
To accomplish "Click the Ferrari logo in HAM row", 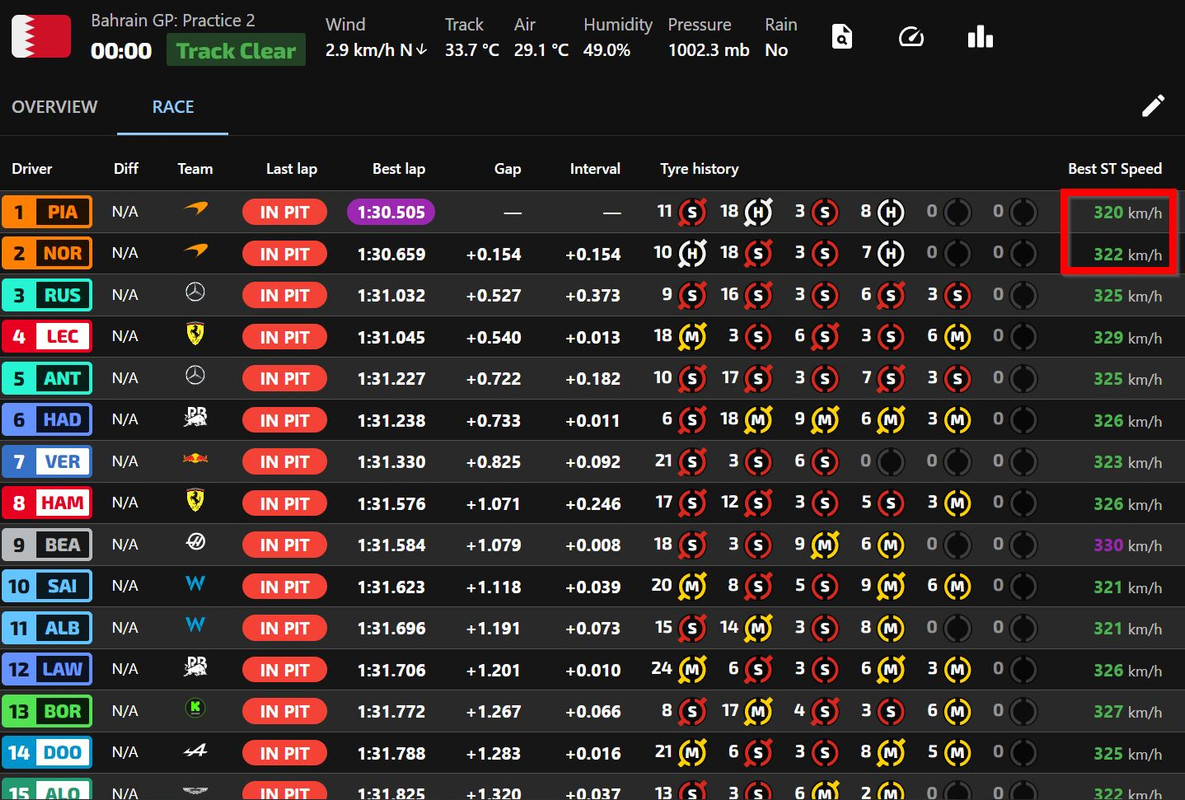I will coord(195,499).
